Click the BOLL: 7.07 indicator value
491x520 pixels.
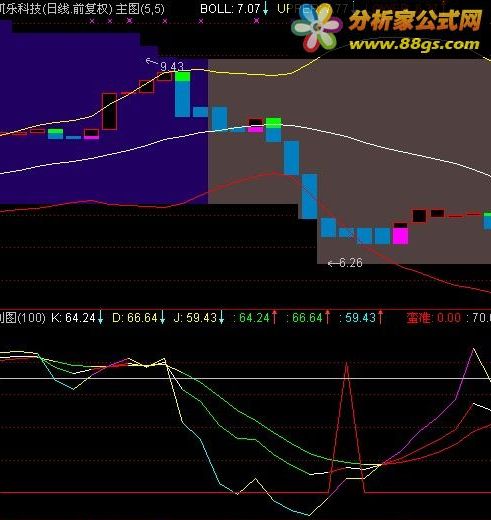(230, 9)
